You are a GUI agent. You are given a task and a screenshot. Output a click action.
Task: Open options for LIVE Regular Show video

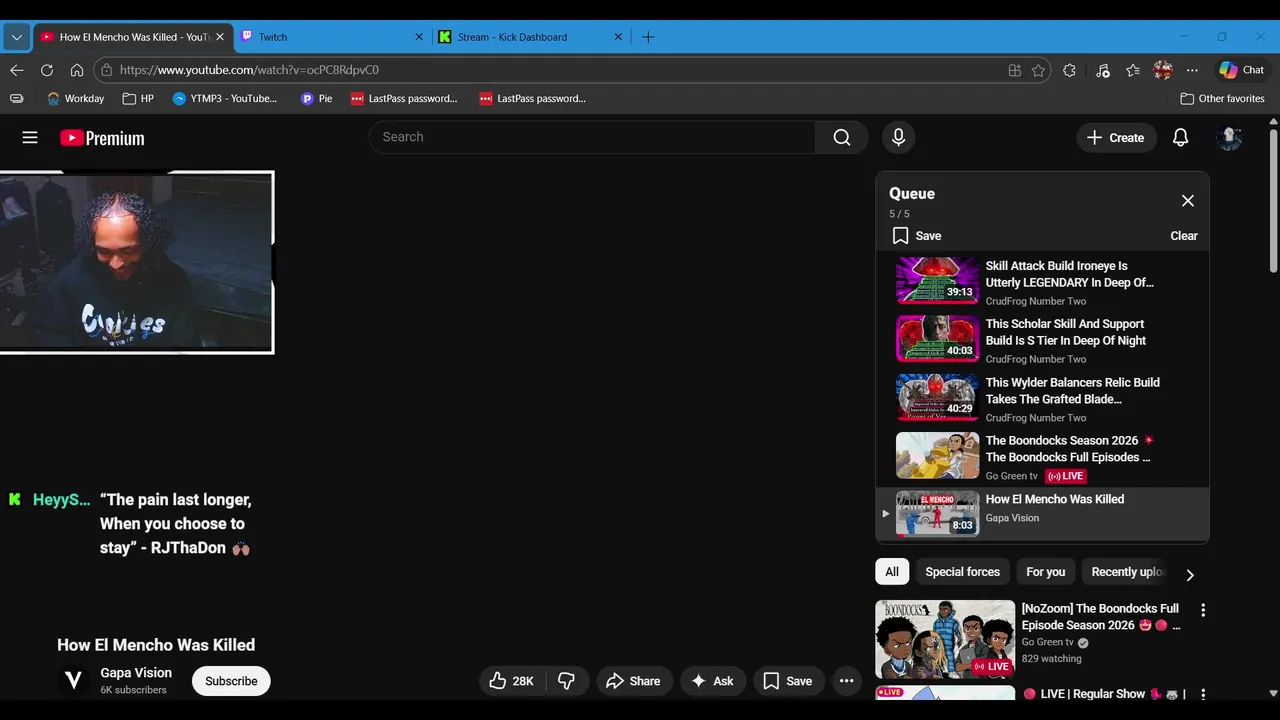[1203, 694]
